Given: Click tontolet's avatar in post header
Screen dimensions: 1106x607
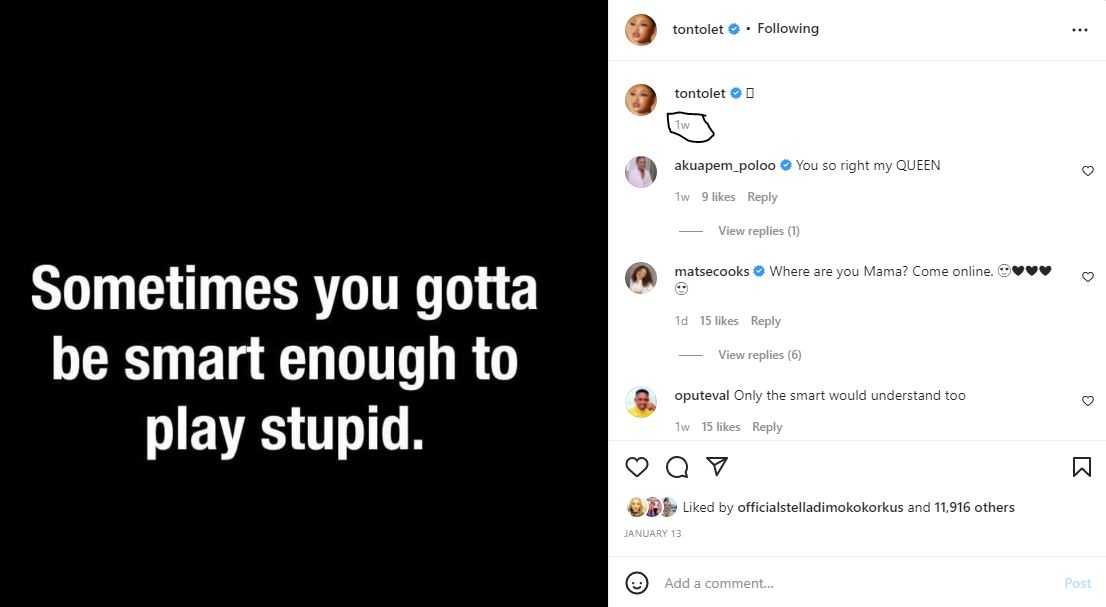Looking at the screenshot, I should (x=641, y=30).
